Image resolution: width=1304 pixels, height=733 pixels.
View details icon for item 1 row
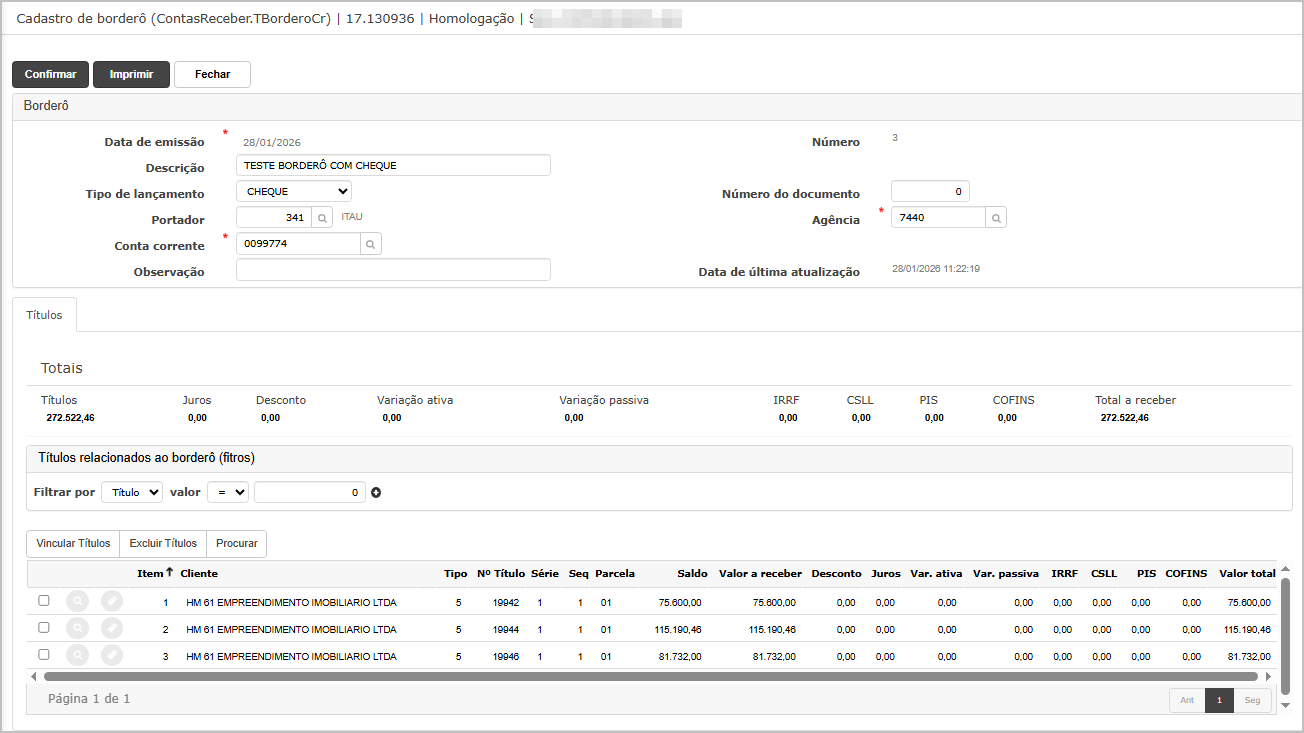tap(77, 601)
